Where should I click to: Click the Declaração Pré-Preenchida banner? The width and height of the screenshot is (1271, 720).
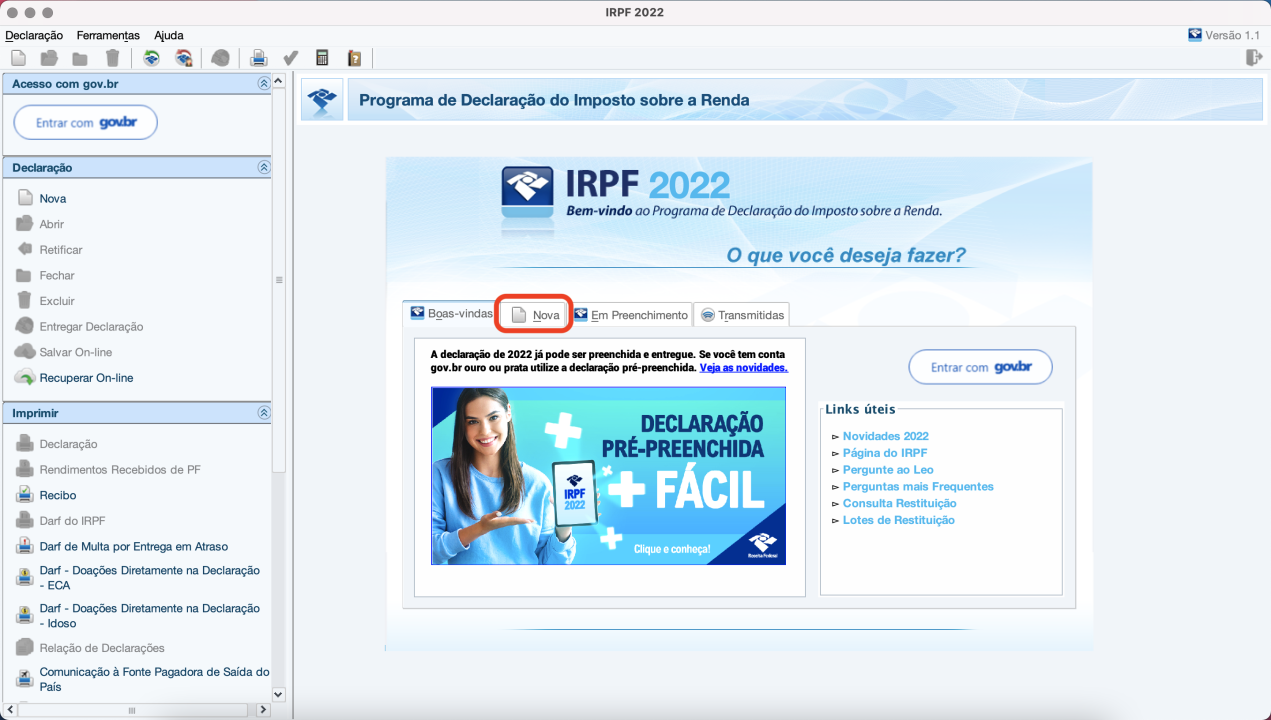pos(608,475)
